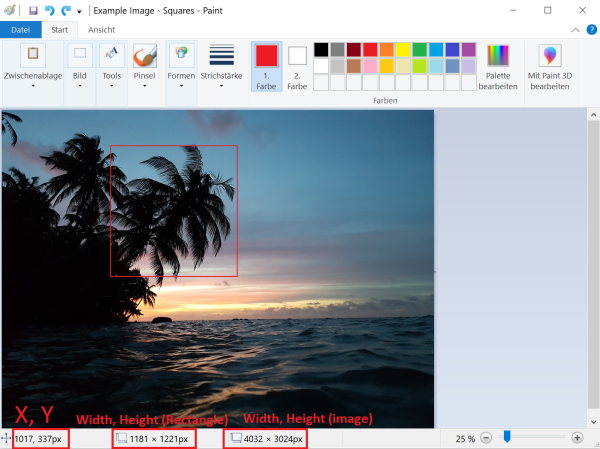Select the 2. Farbe color slot
The image size is (600, 449).
[x=297, y=66]
